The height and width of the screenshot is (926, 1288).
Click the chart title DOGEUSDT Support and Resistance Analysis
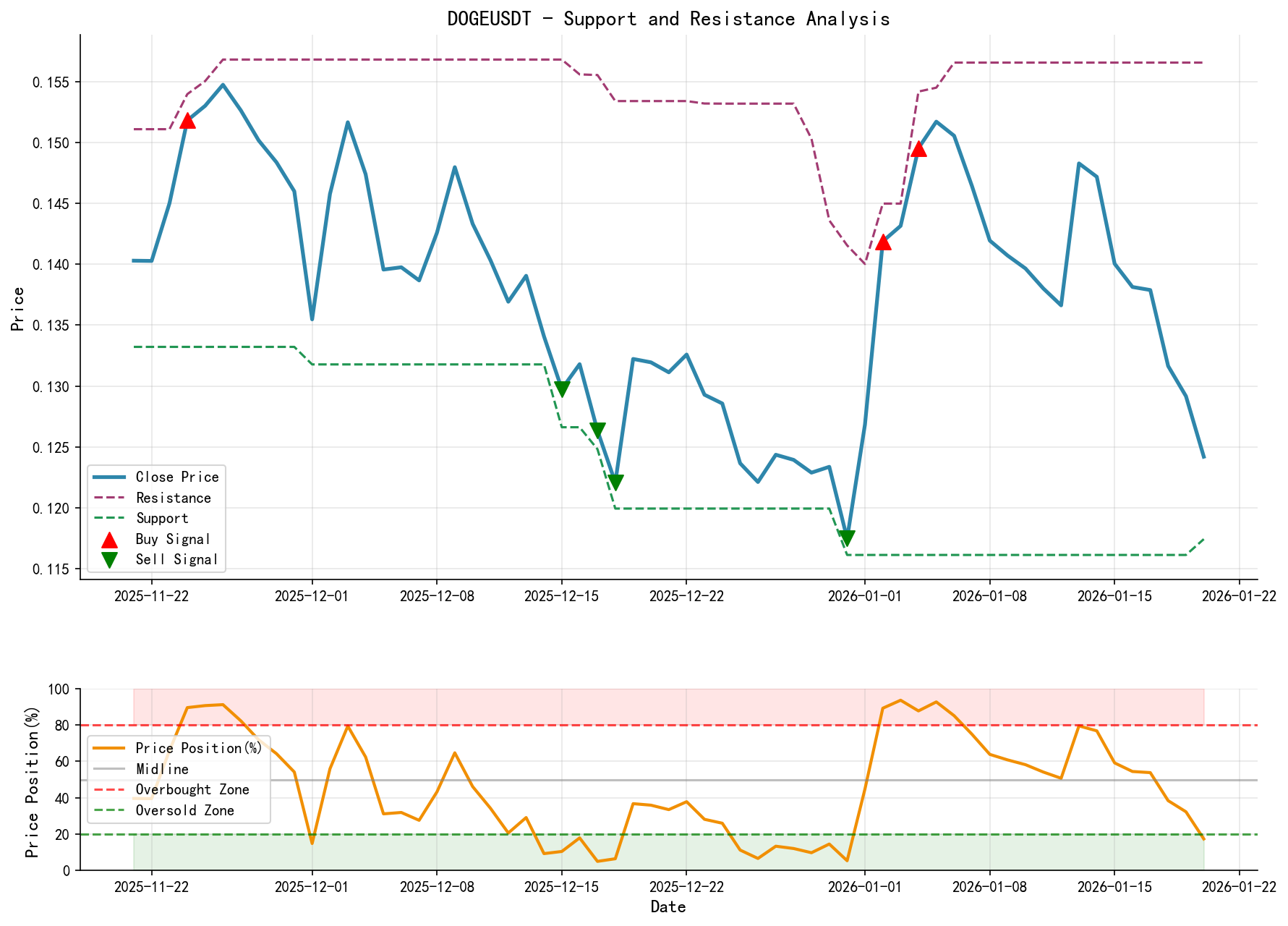click(669, 19)
